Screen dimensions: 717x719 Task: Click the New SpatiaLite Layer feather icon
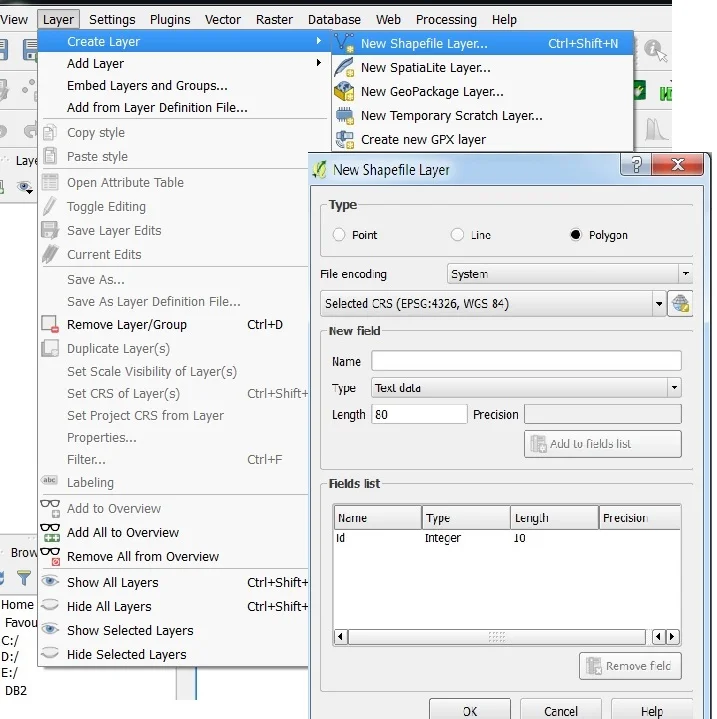coord(345,67)
